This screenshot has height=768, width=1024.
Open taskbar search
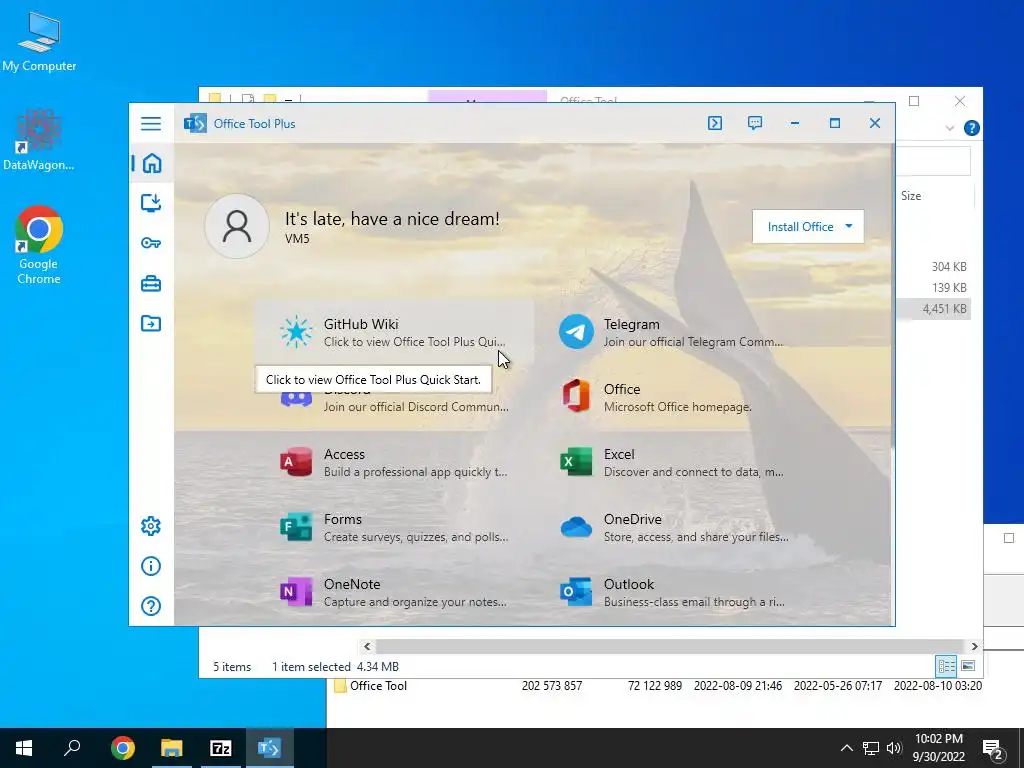pyautogui.click(x=72, y=748)
